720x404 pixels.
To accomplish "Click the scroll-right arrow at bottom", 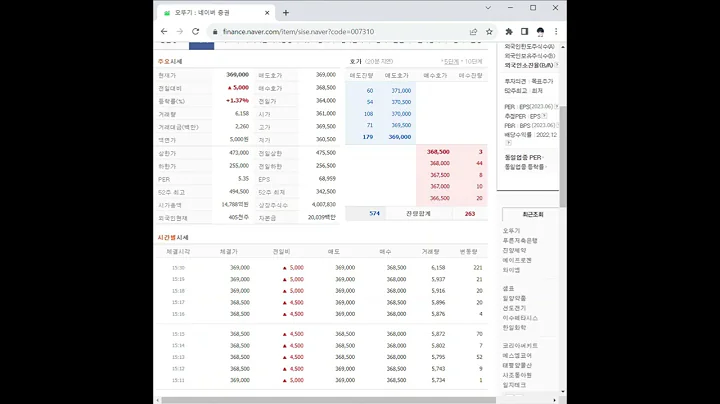I will pos(555,400).
